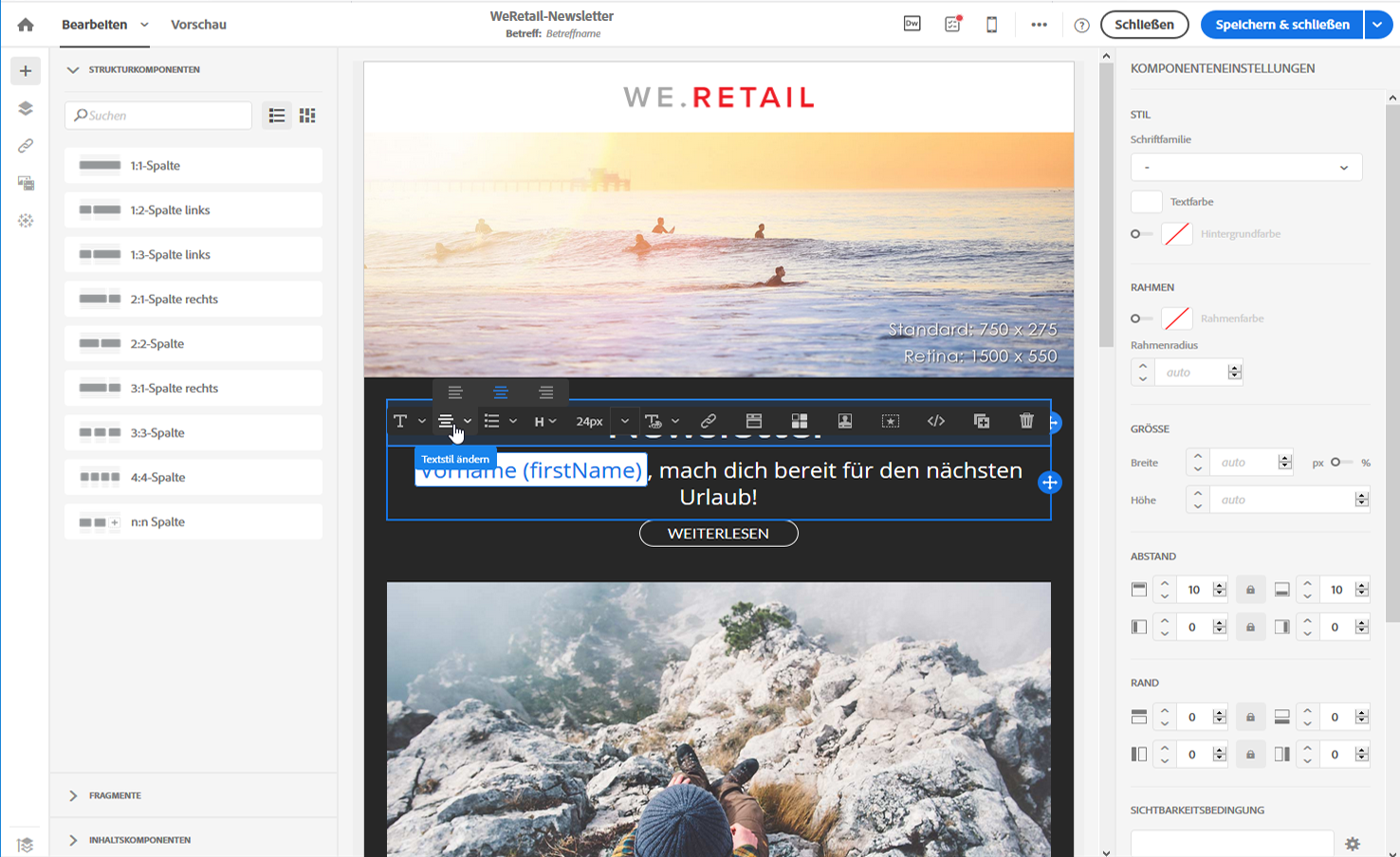
Task: Open the mobile preview icon
Action: click(x=991, y=25)
